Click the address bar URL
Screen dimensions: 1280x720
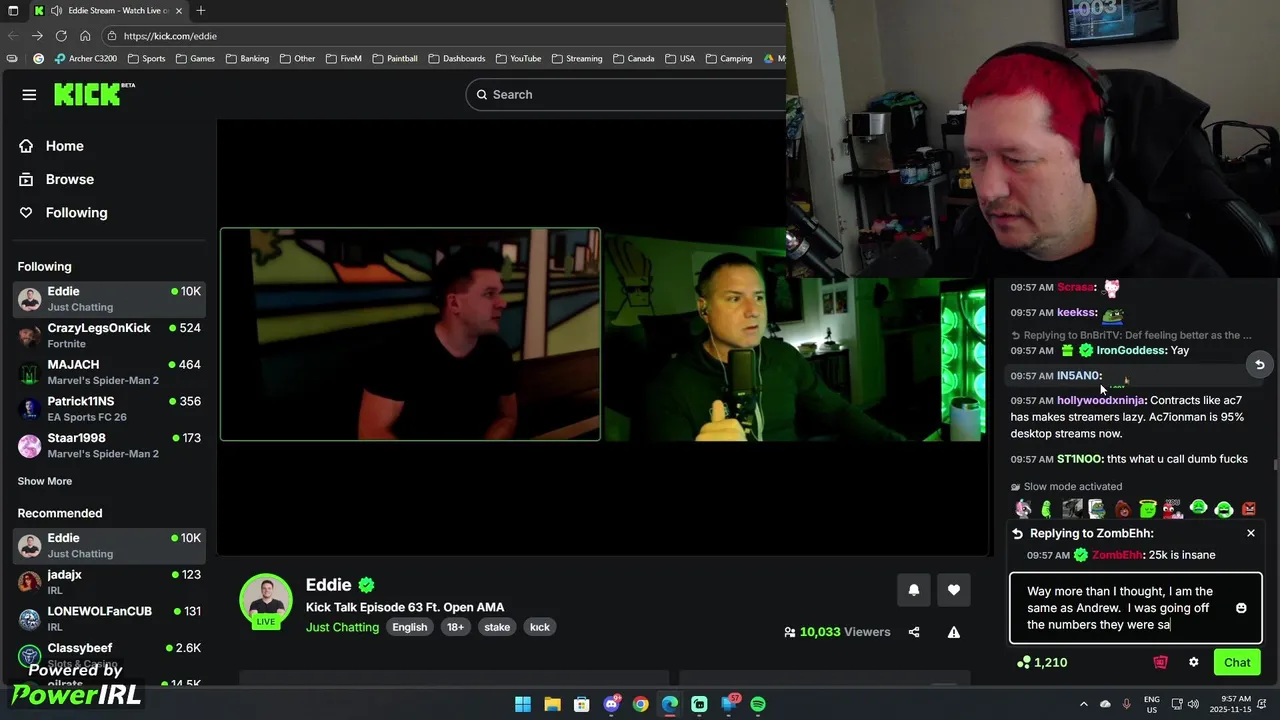tap(170, 36)
